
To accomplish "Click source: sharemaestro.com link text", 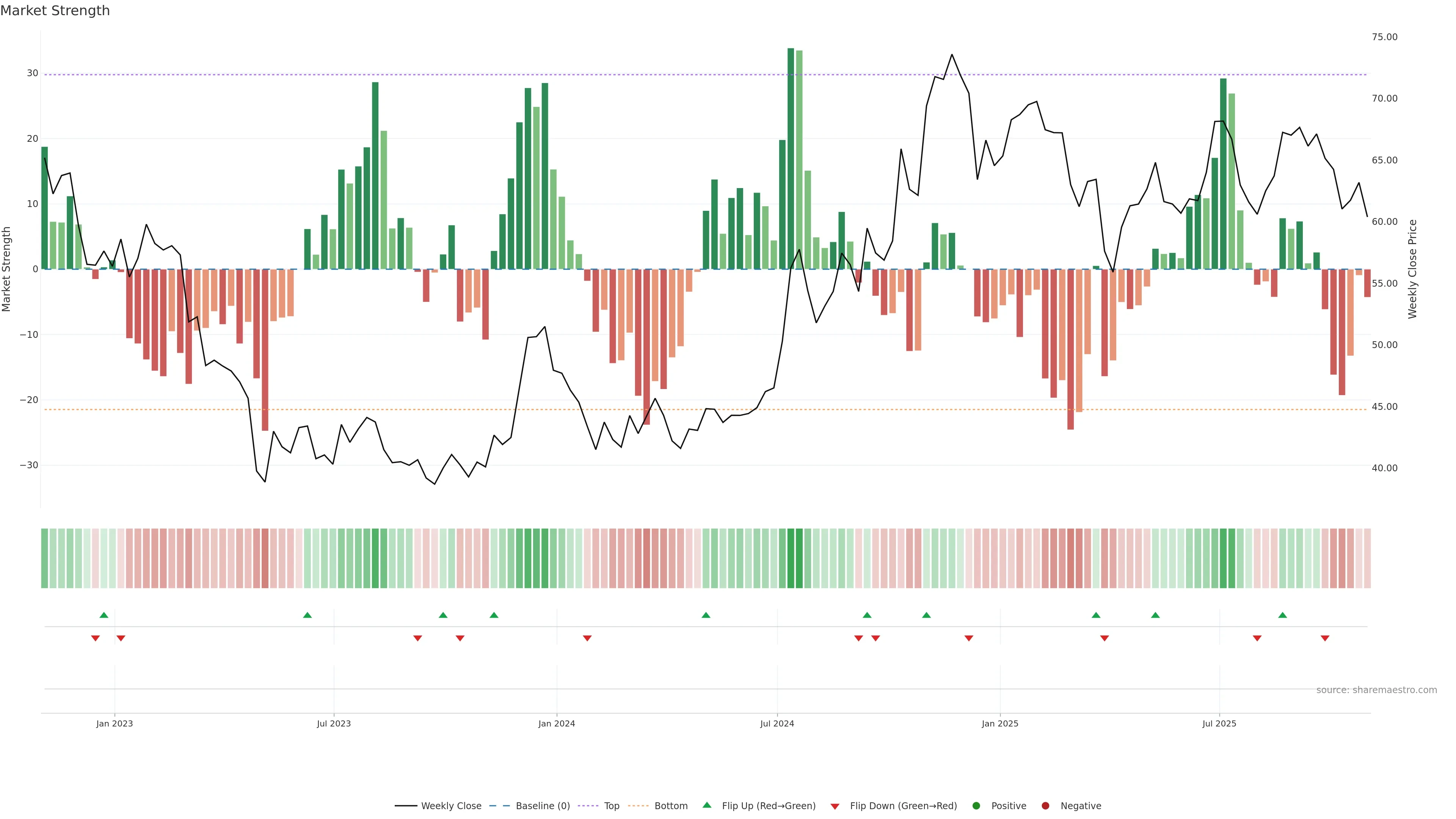I will coord(1376,690).
